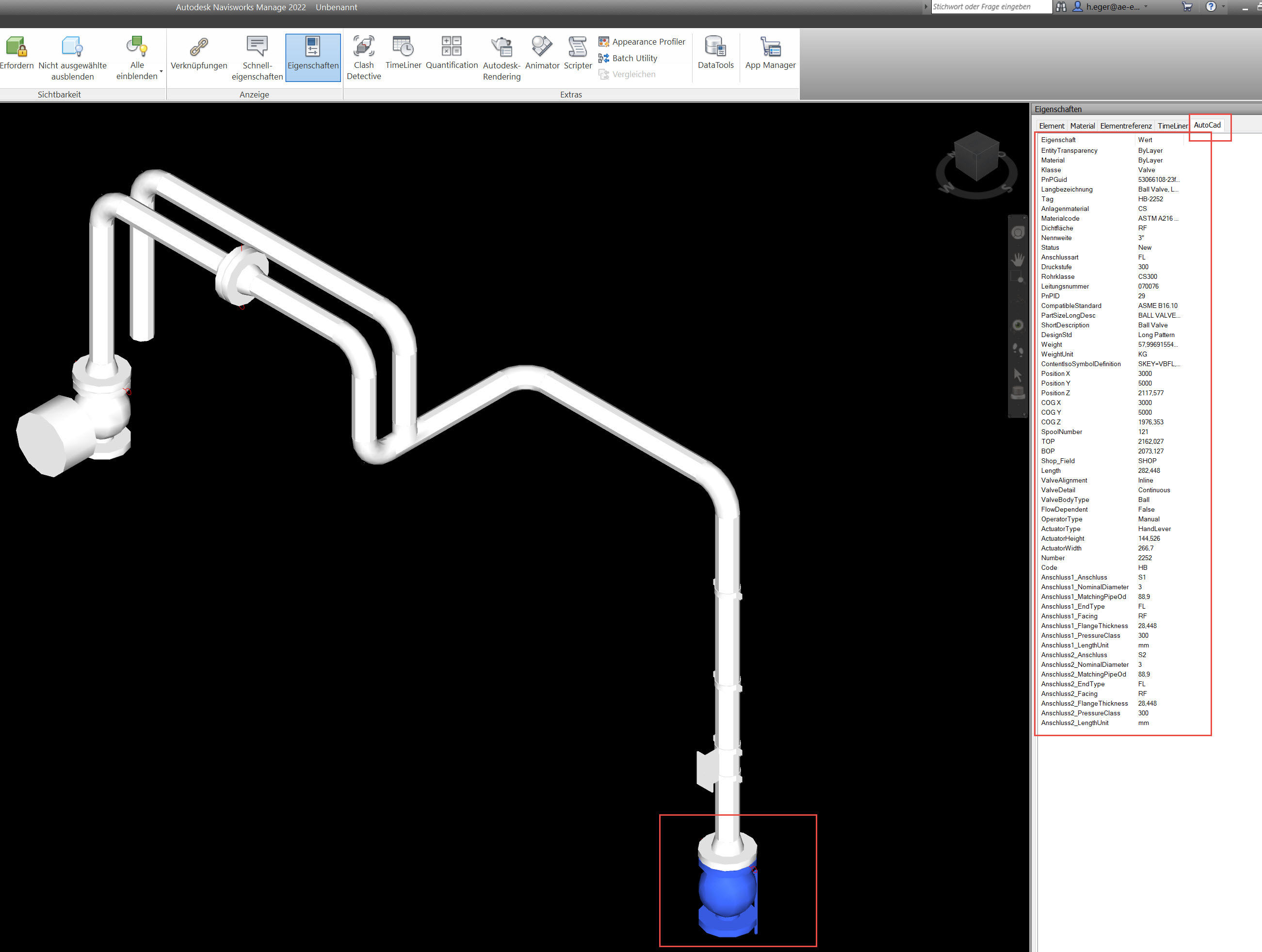Open the Clash Detective tool
Screen dimensions: 1262x952
(x=363, y=57)
